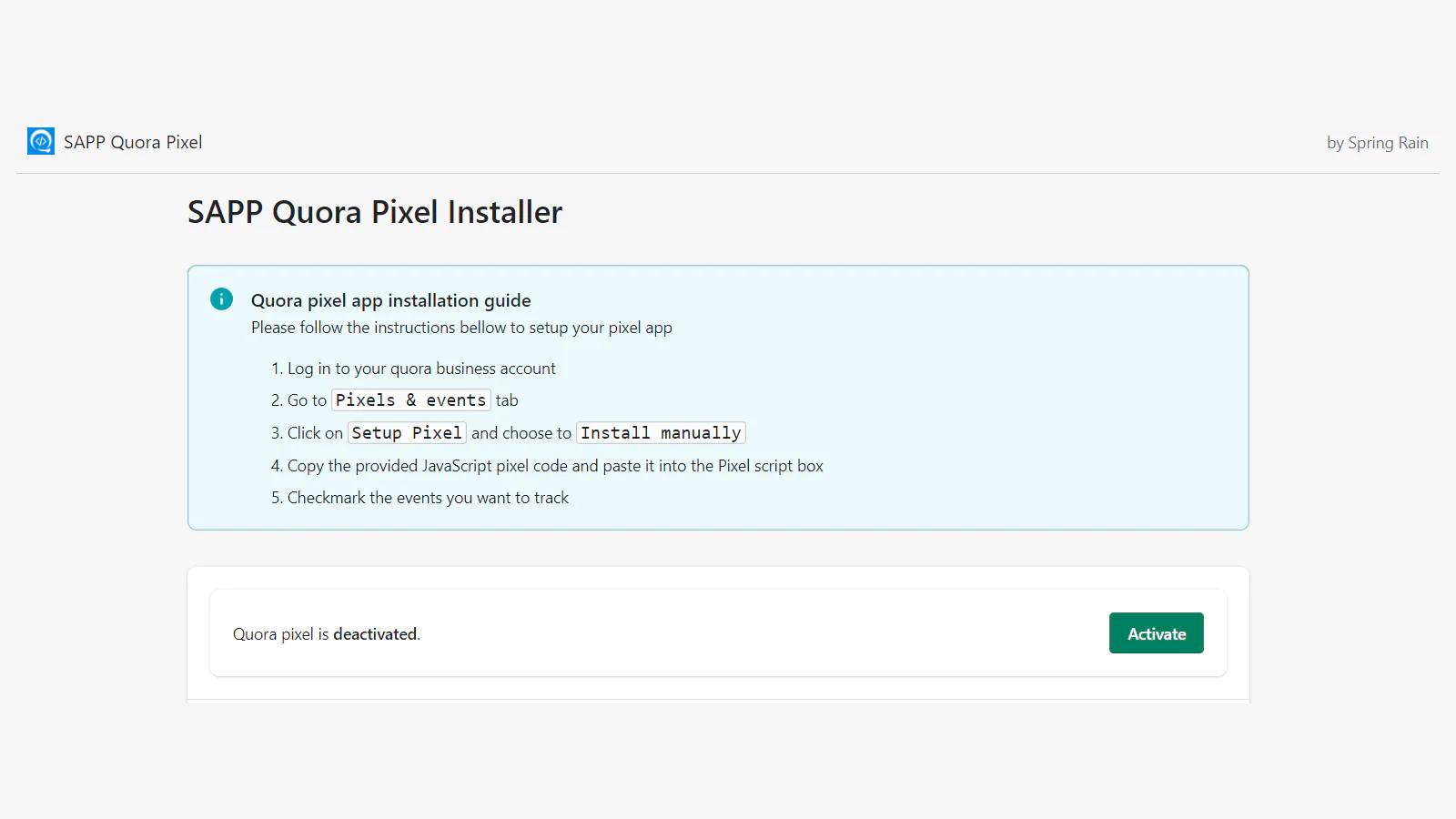
Task: Activate the Quora pixel
Action: click(x=1156, y=633)
